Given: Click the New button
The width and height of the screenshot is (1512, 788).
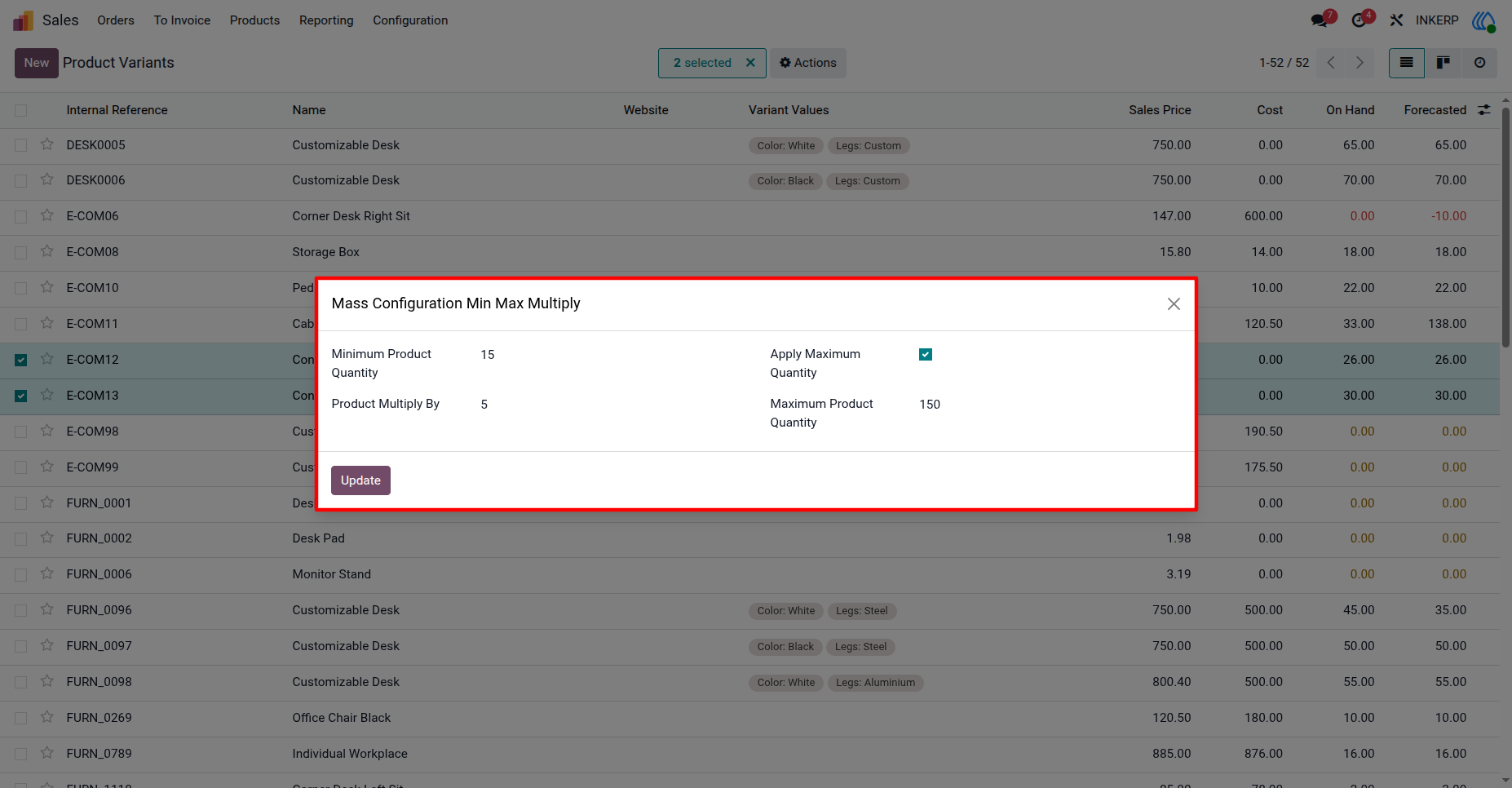Looking at the screenshot, I should coord(37,63).
